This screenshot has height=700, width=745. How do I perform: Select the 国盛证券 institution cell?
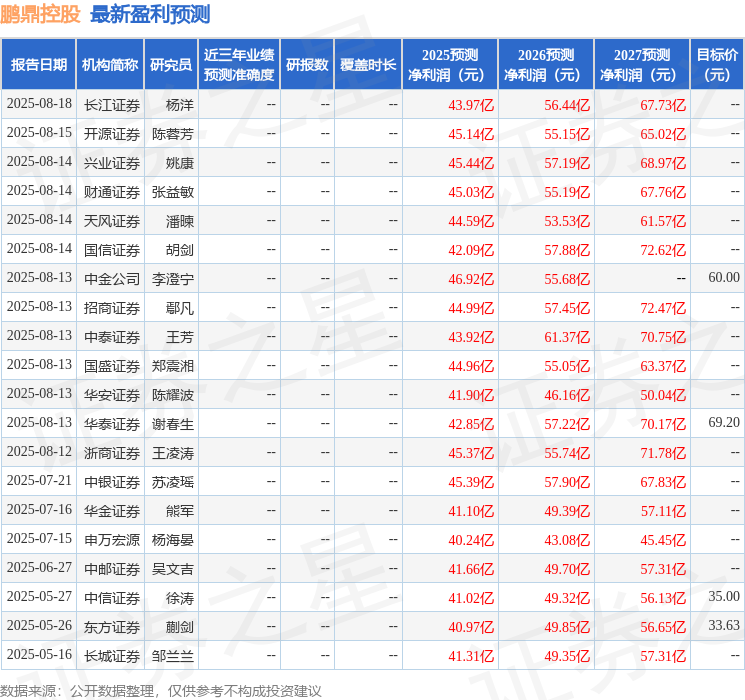(112, 366)
